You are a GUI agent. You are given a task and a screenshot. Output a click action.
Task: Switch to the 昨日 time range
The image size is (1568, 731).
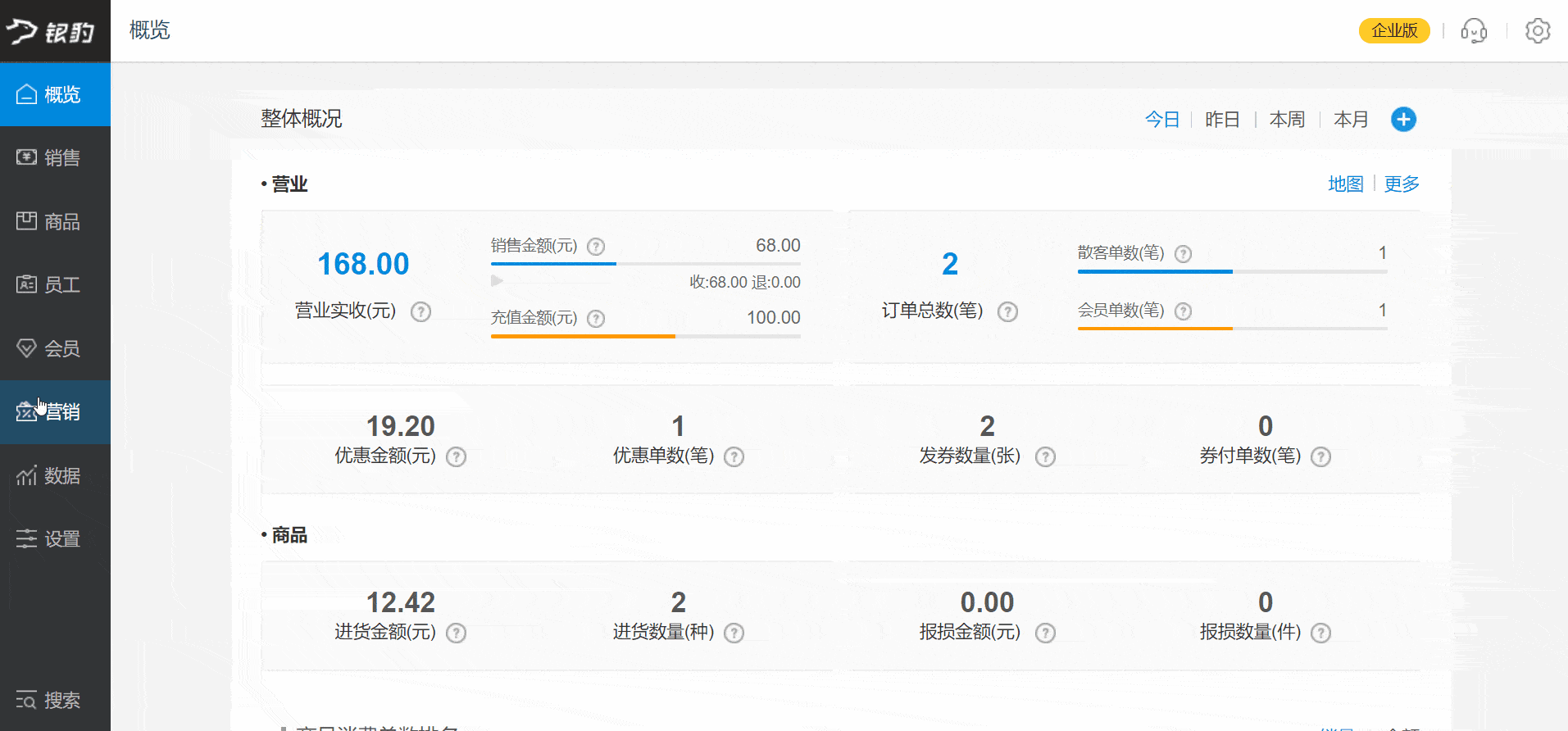[1222, 120]
